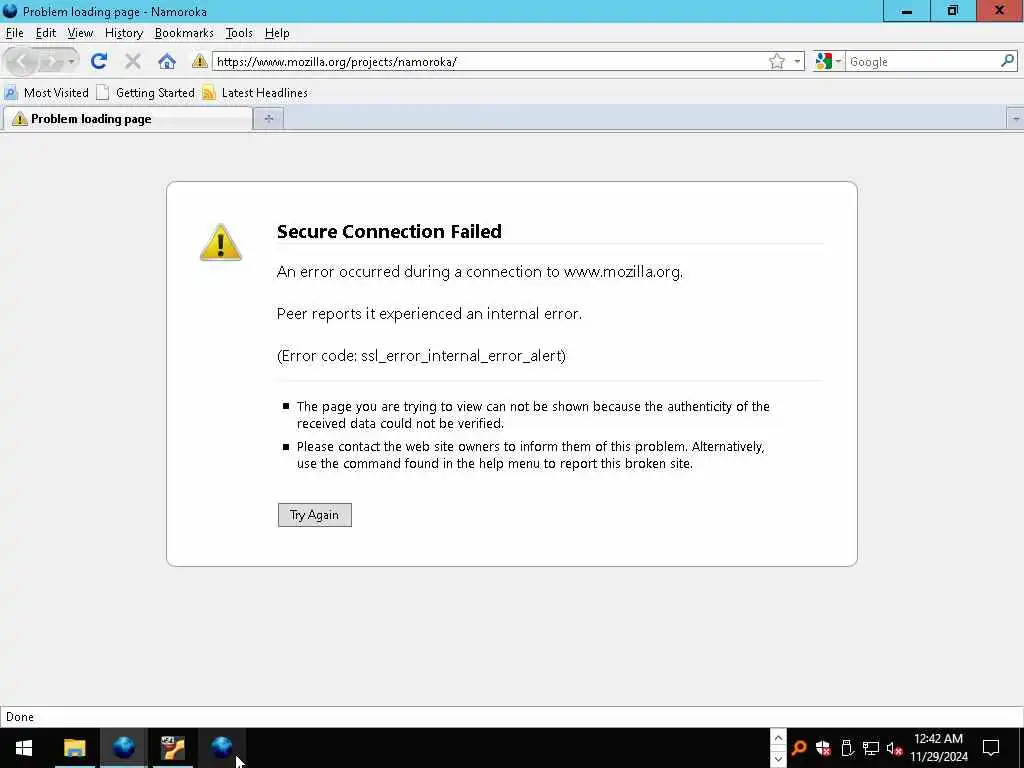Viewport: 1024px width, 768px height.
Task: Open the View menu
Action: point(80,33)
